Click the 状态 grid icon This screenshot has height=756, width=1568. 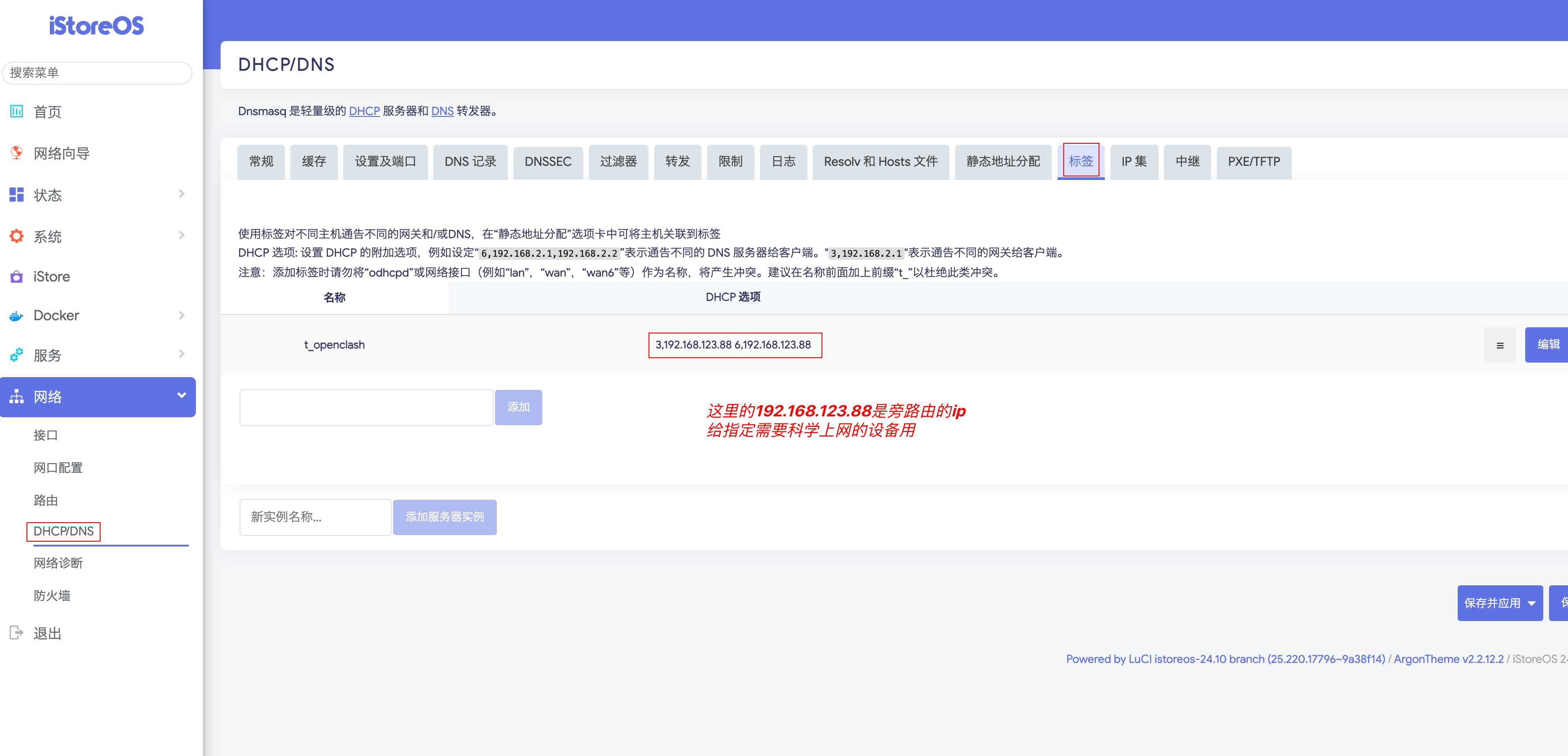16,195
